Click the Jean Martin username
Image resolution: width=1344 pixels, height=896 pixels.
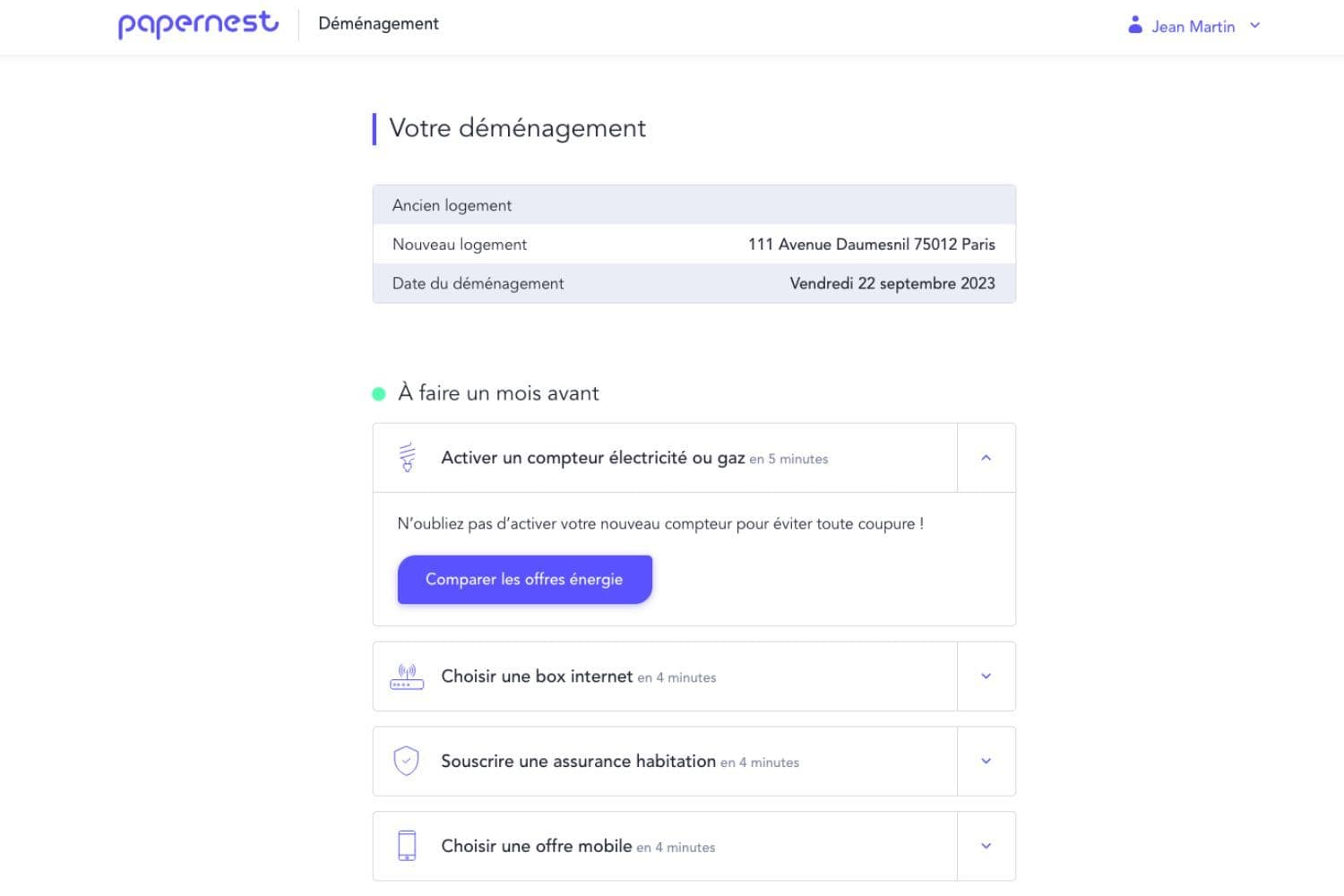1192,26
